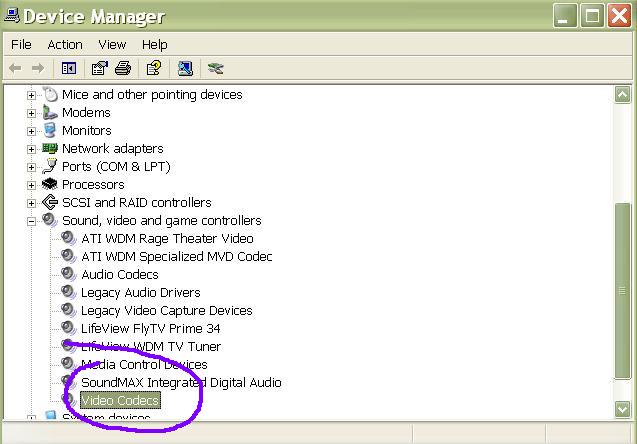Screen dimensions: 637x444
Task: Click the Sound, video and game controllers icon
Action: coord(50,220)
